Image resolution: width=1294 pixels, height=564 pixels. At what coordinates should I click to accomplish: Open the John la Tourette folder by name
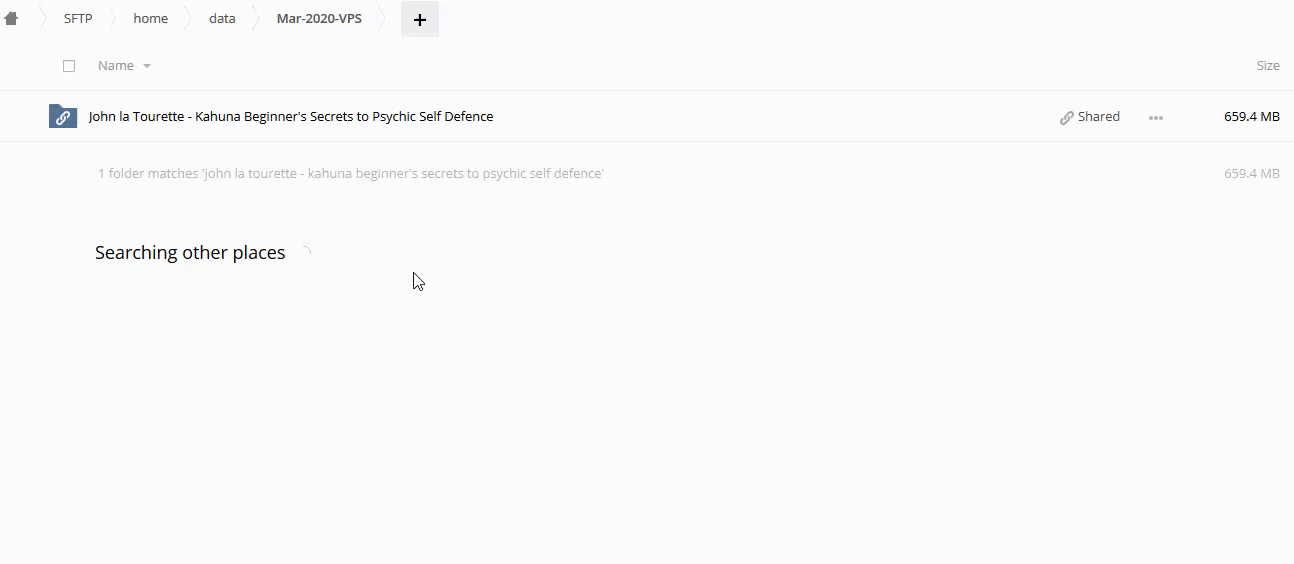[290, 117]
